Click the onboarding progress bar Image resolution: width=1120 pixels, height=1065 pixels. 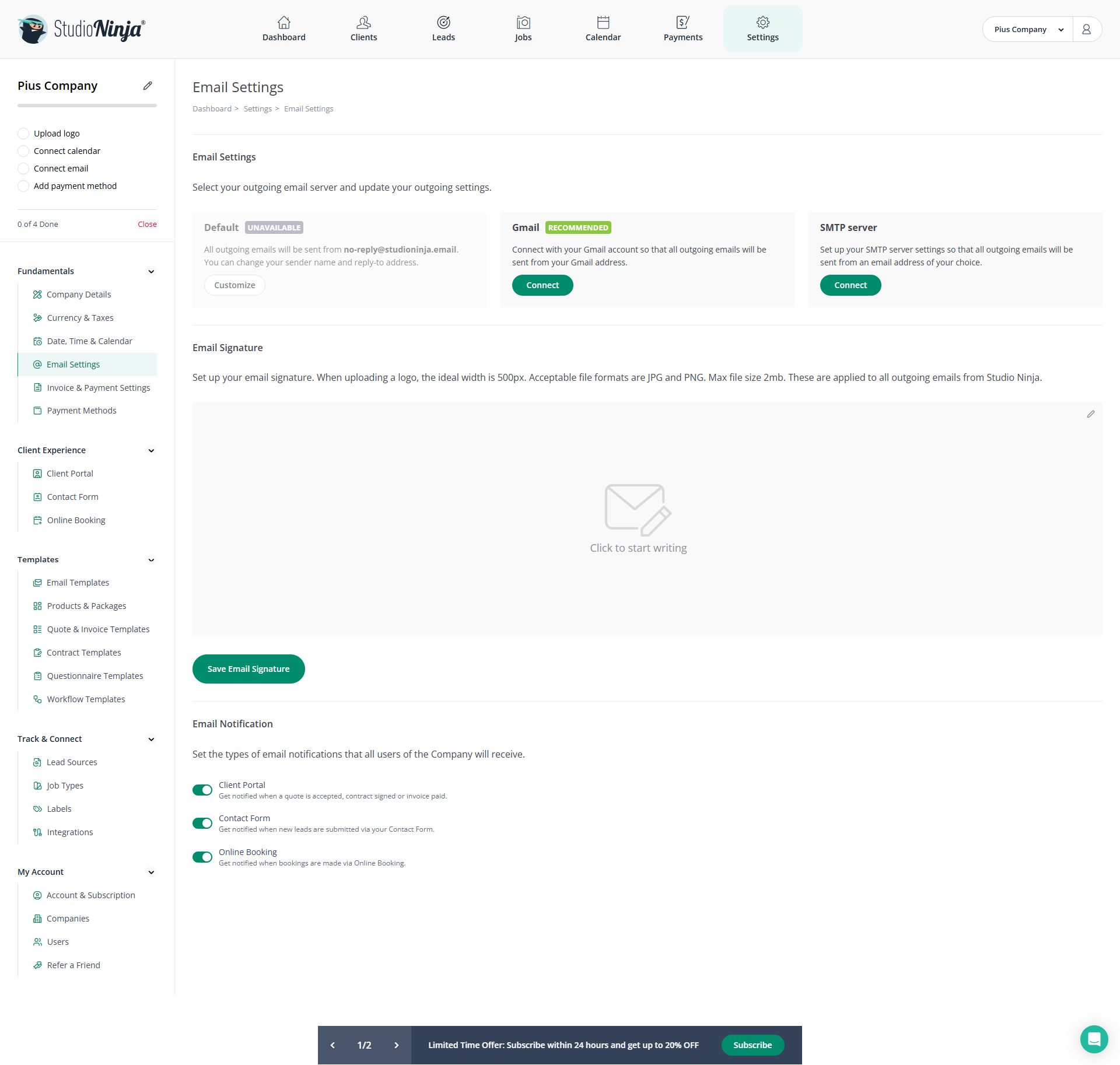pos(87,106)
